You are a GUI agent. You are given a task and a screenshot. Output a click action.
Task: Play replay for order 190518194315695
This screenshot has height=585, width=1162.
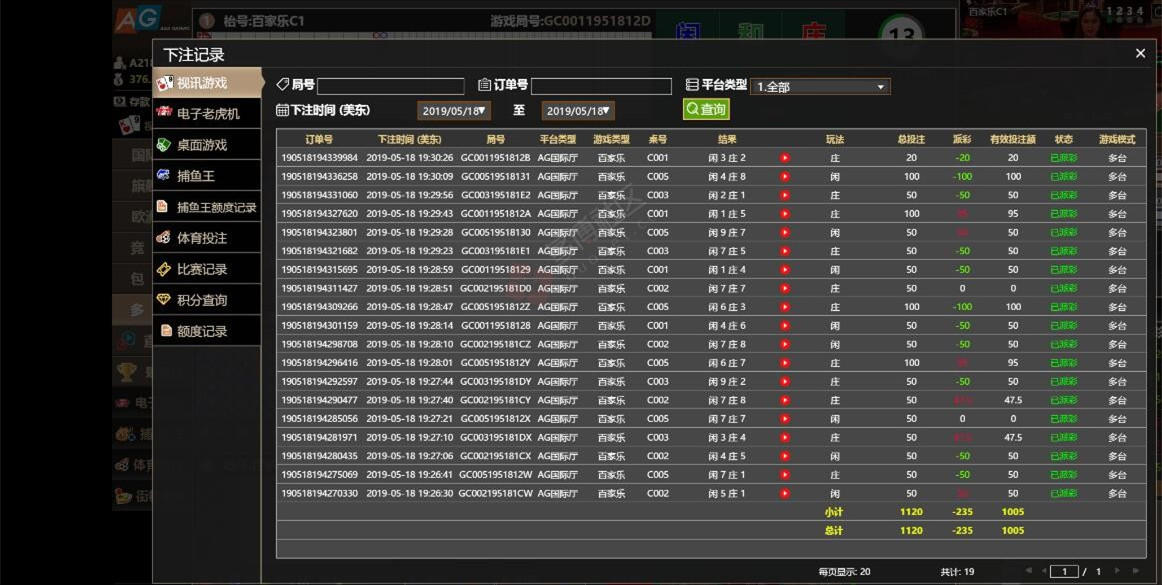pos(785,270)
